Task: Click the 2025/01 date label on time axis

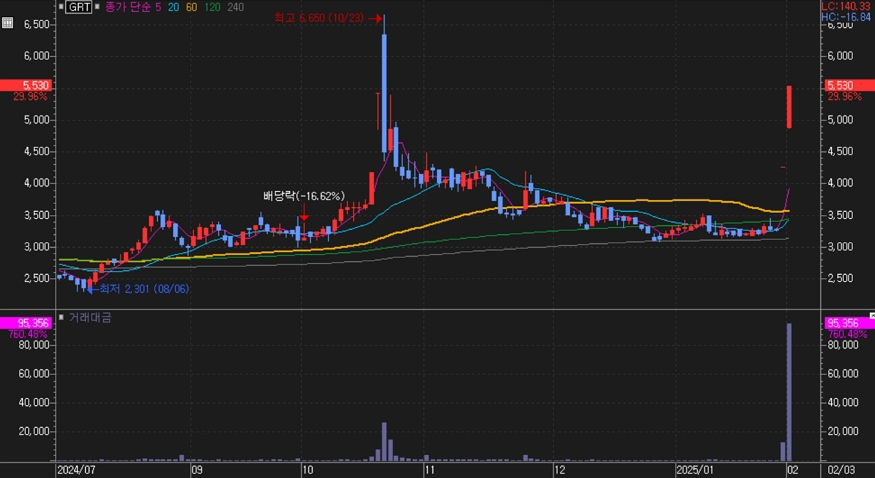Action: [695, 470]
